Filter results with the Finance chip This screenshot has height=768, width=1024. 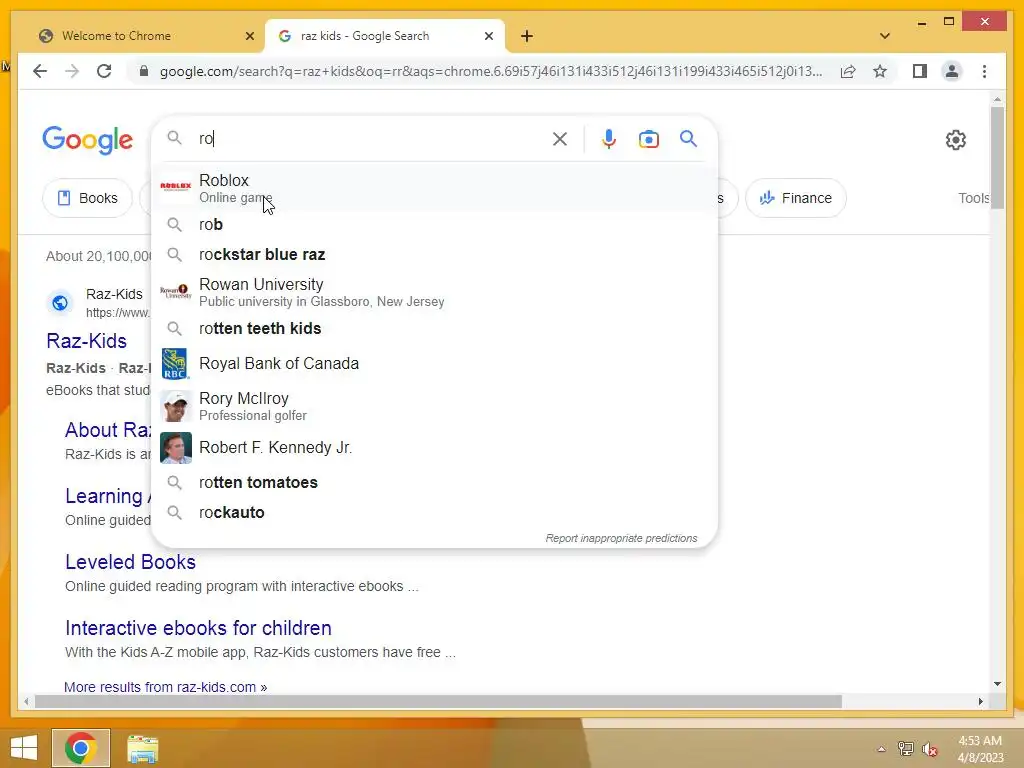pos(795,198)
